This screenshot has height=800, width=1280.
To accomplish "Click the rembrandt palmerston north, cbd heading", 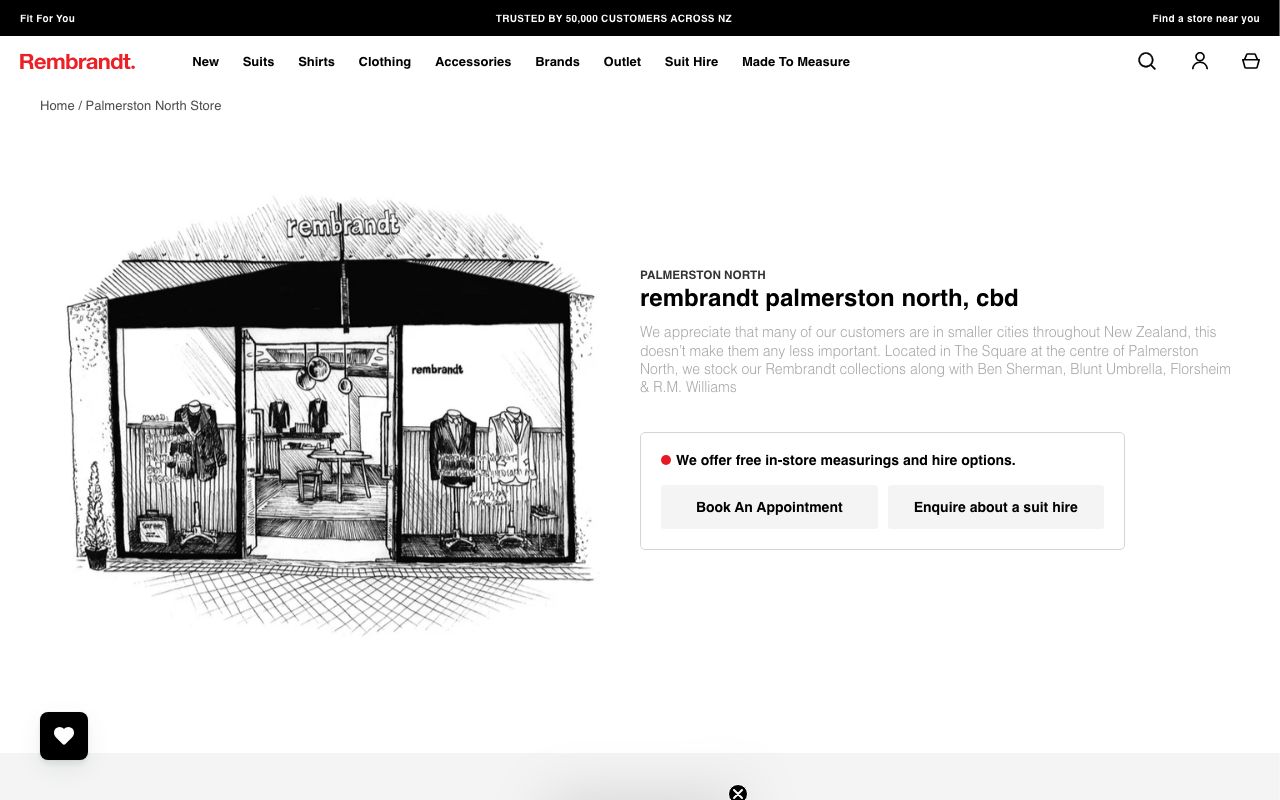I will (x=829, y=298).
